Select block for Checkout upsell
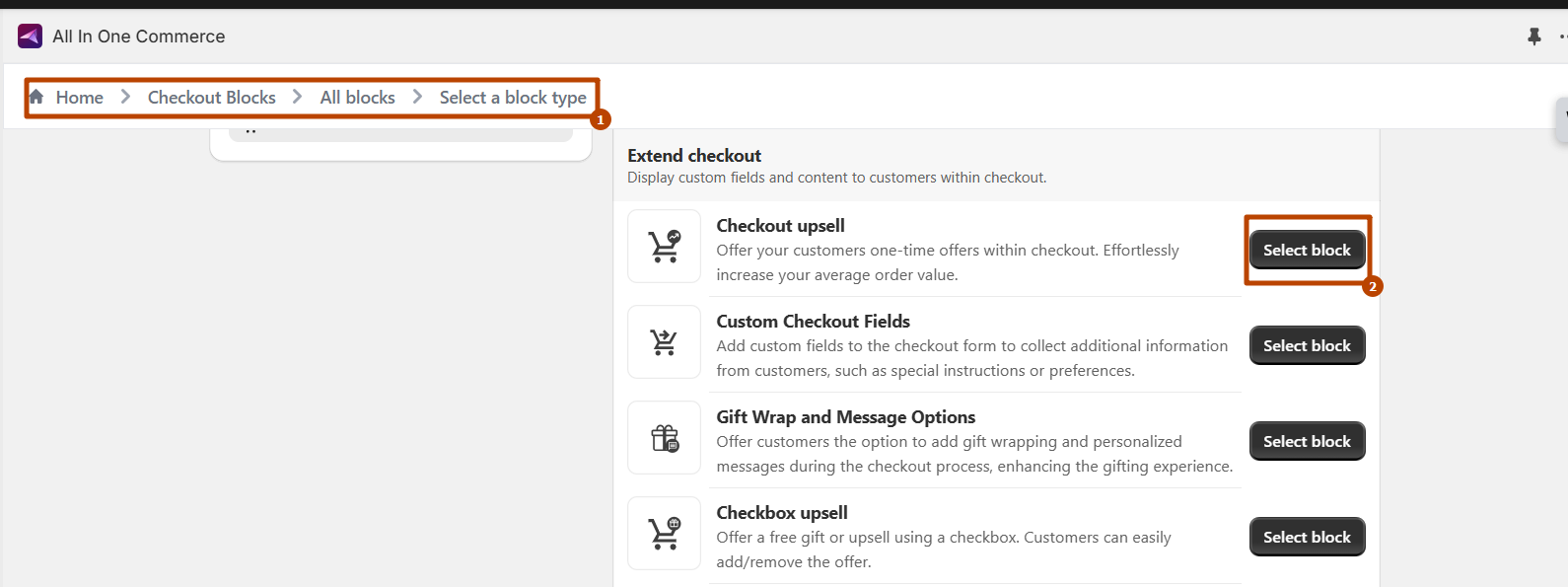 (1307, 251)
